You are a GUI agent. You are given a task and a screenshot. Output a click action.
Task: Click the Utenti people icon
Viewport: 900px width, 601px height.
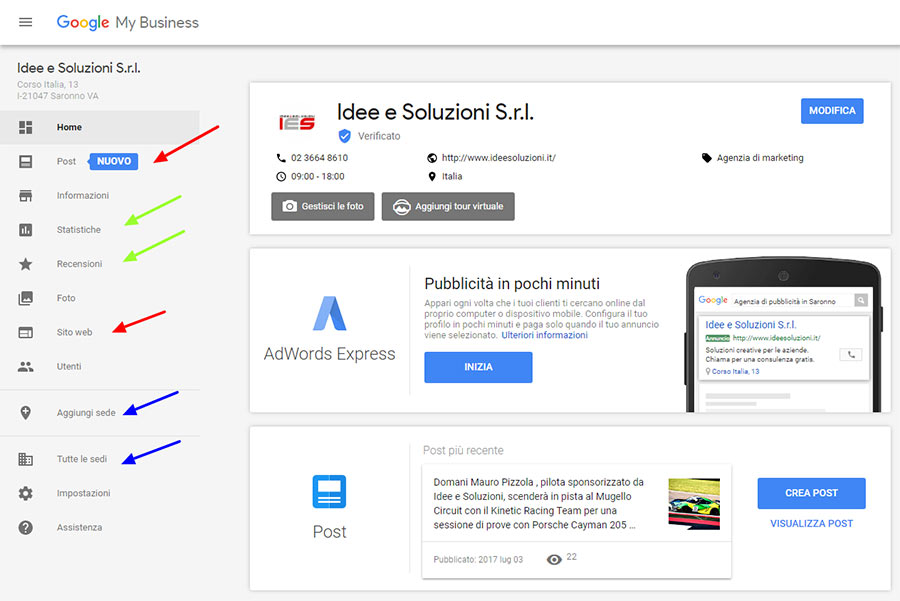[25, 366]
